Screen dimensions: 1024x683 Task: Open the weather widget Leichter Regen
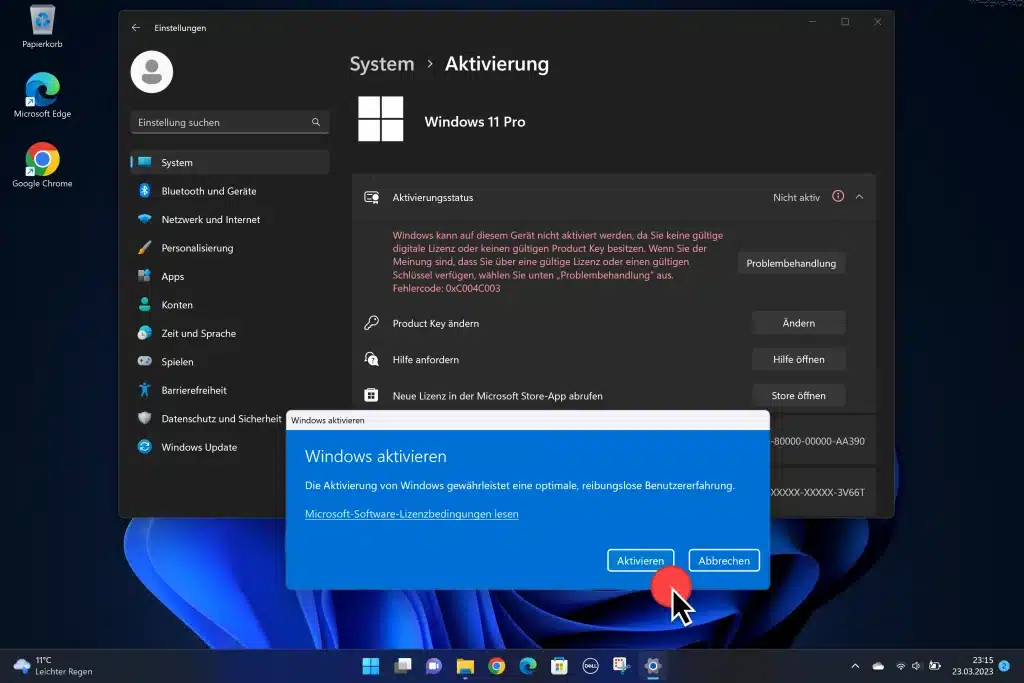pos(53,666)
